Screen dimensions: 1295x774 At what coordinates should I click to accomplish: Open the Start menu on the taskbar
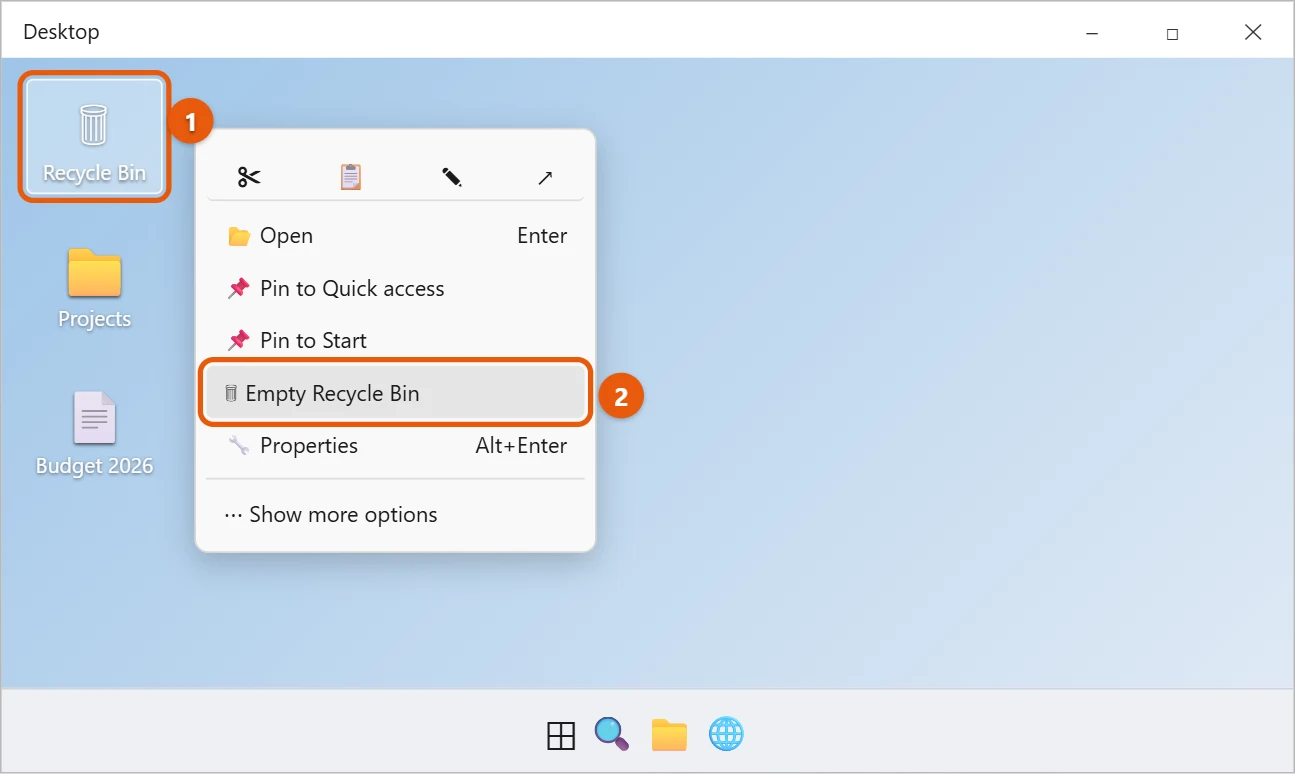click(x=561, y=735)
